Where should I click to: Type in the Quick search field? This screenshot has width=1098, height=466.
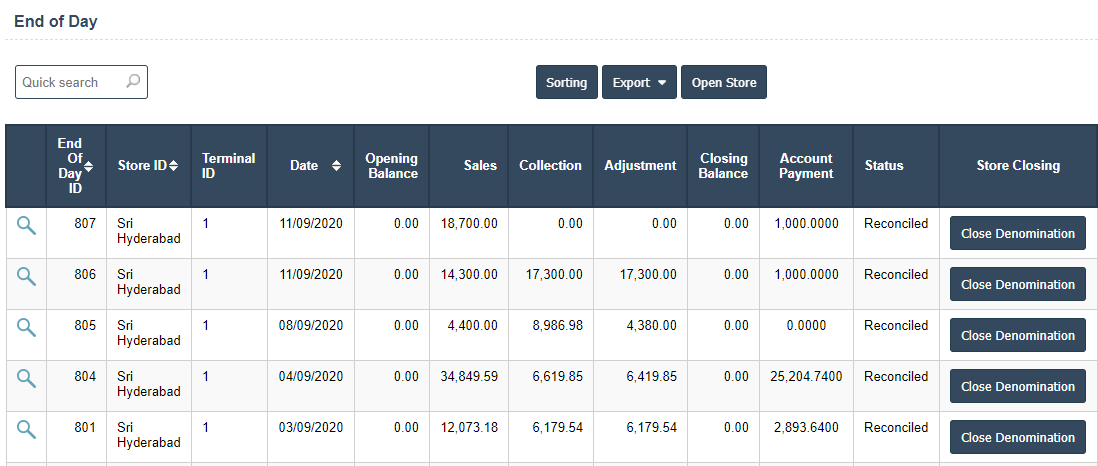tap(70, 83)
